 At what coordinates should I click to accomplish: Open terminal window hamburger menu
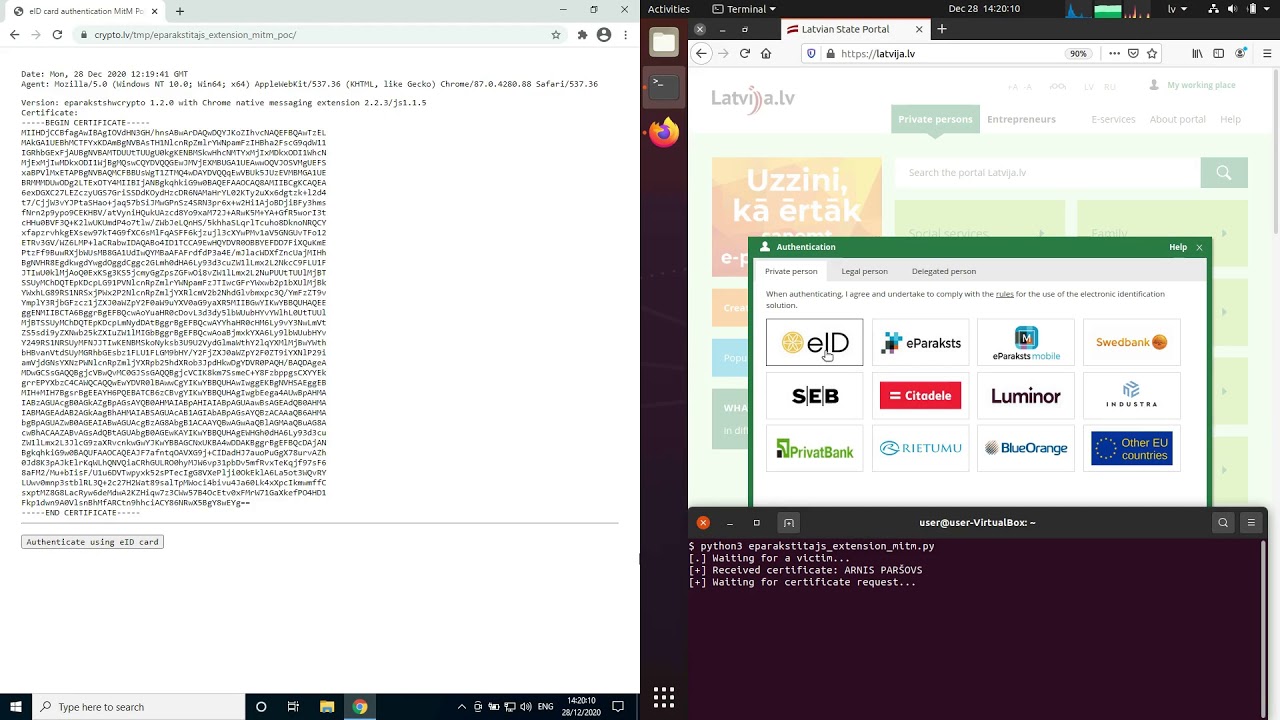click(x=1251, y=522)
